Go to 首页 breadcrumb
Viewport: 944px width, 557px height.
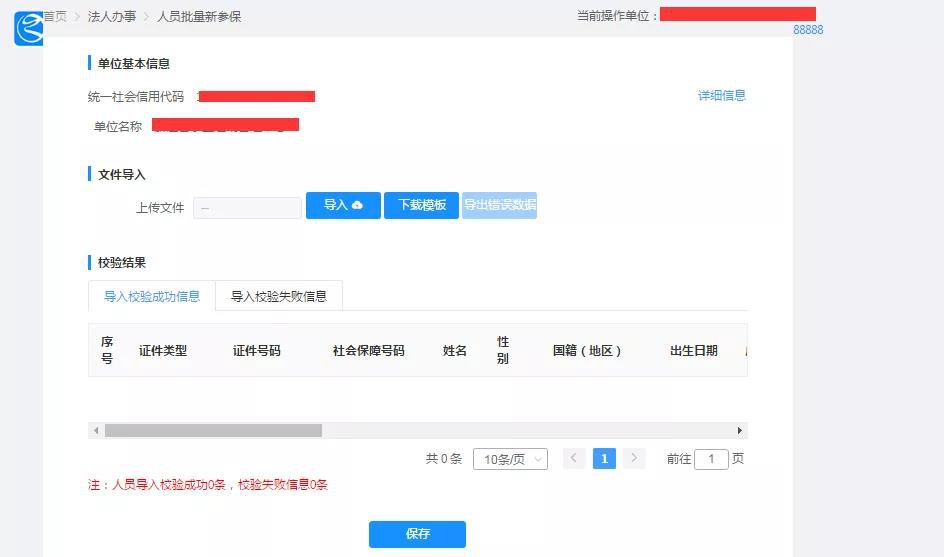point(56,17)
